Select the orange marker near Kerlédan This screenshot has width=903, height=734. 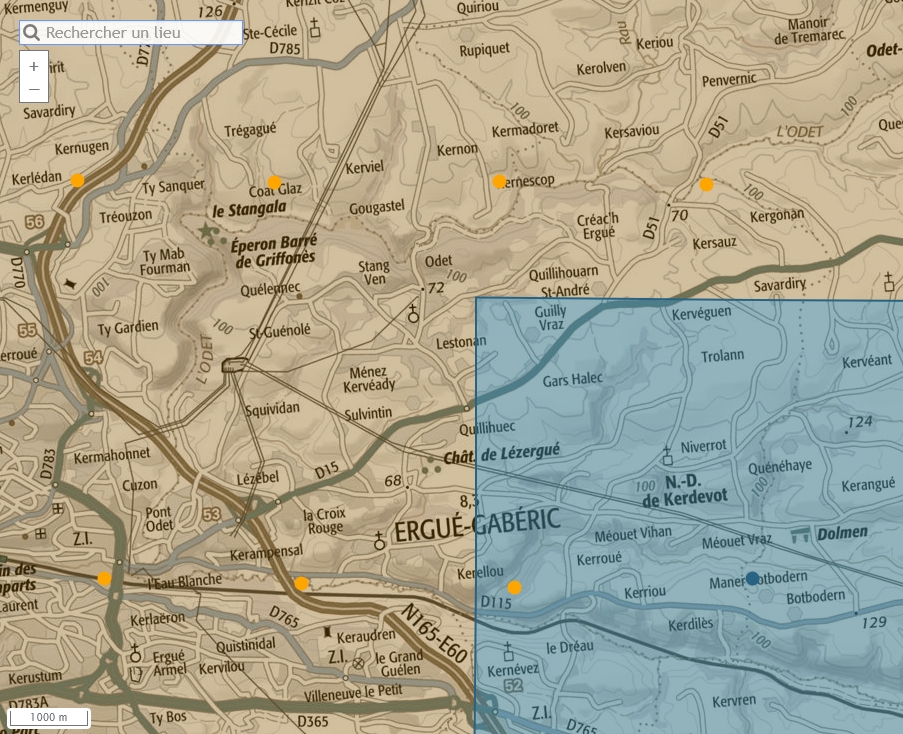pos(77,180)
